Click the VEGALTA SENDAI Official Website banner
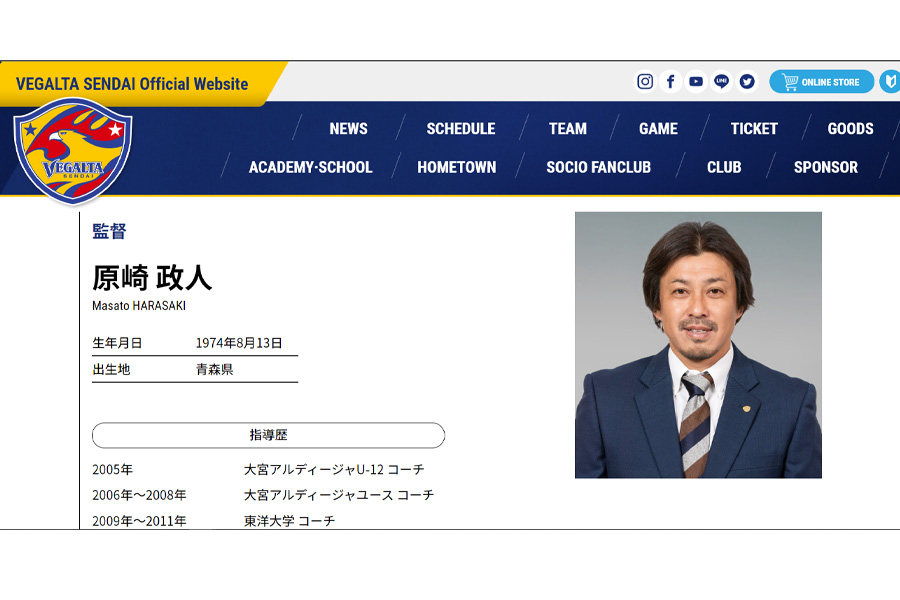 pyautogui.click(x=132, y=84)
